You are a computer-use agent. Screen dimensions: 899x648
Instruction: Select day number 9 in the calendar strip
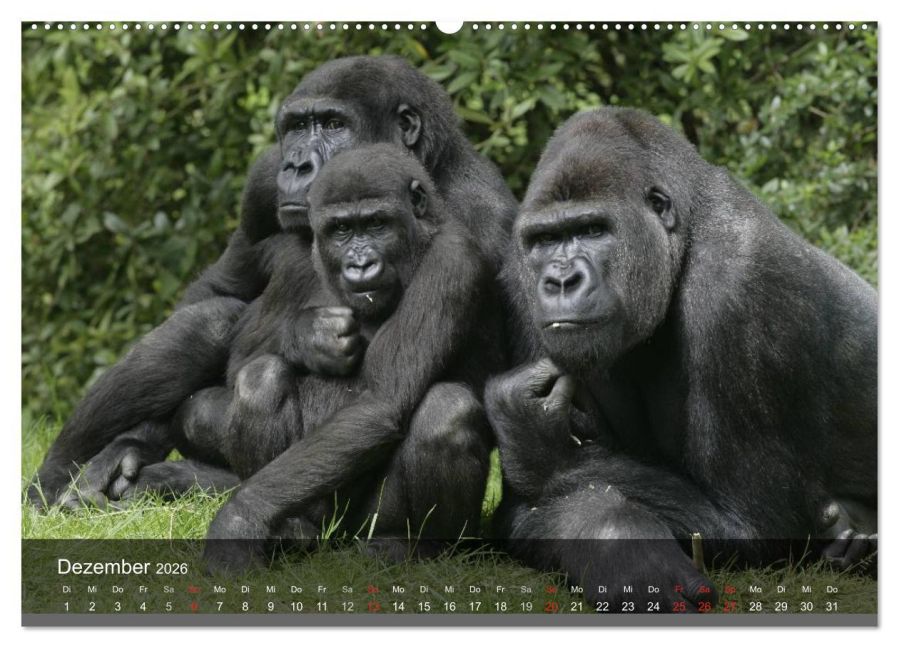(x=271, y=606)
